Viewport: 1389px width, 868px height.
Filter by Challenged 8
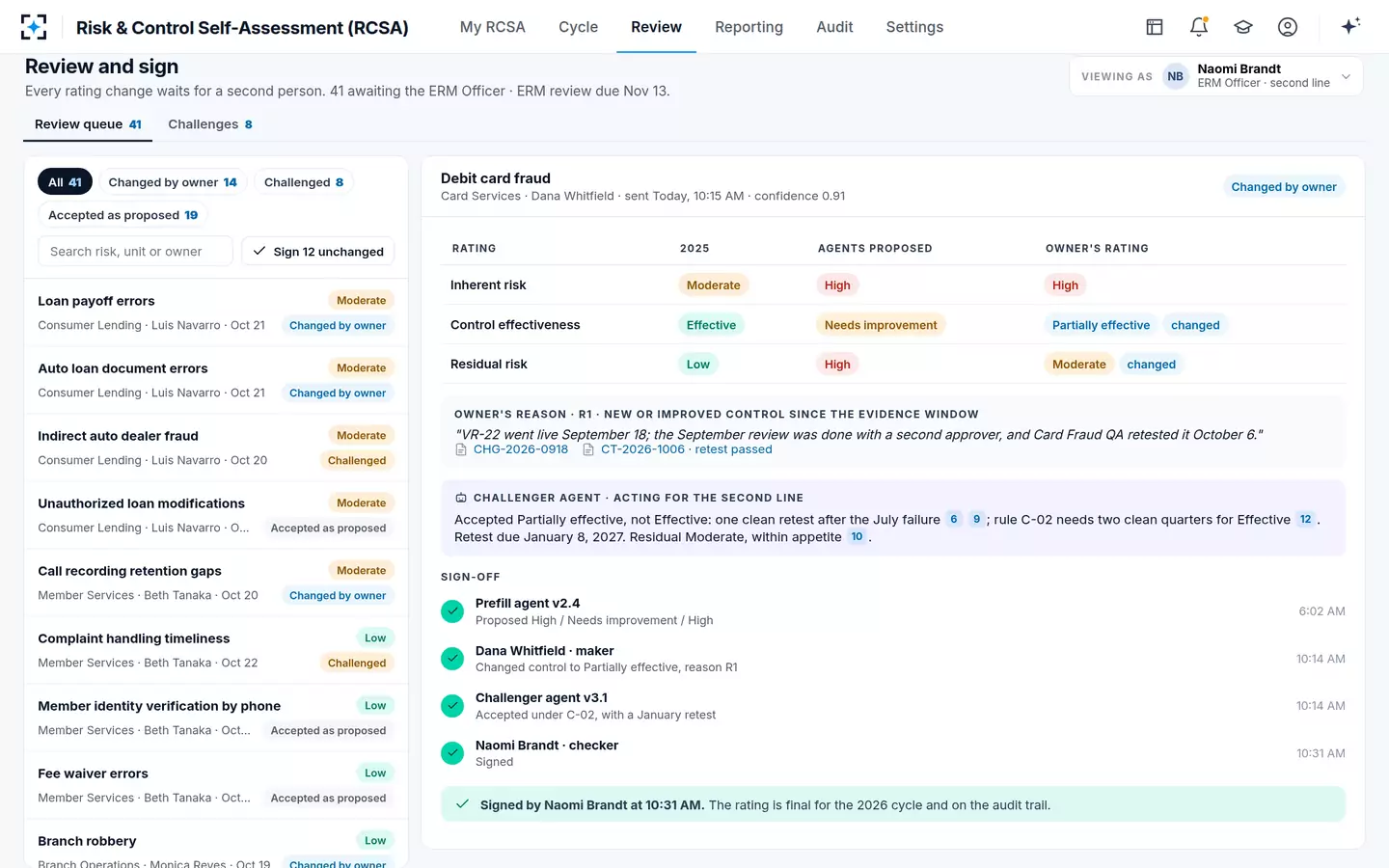[304, 182]
